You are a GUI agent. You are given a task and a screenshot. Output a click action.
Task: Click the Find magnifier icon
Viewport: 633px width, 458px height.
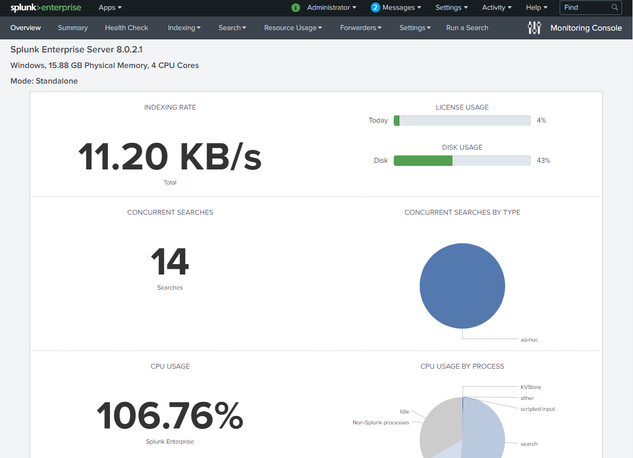click(614, 7)
